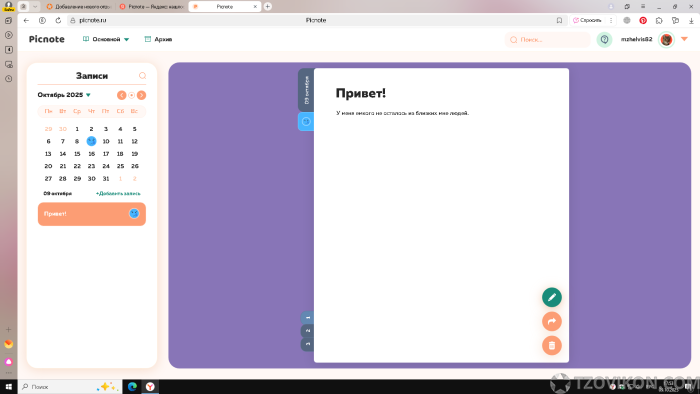
Task: Open the Picnote logo home link
Action: coord(46,39)
